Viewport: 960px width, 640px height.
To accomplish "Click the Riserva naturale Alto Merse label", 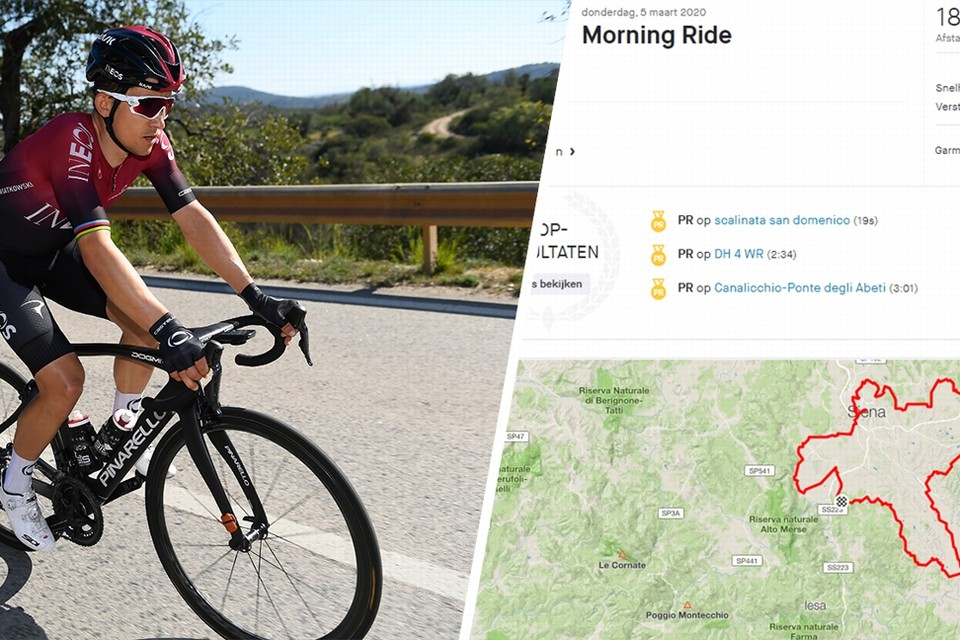I will coord(783,524).
